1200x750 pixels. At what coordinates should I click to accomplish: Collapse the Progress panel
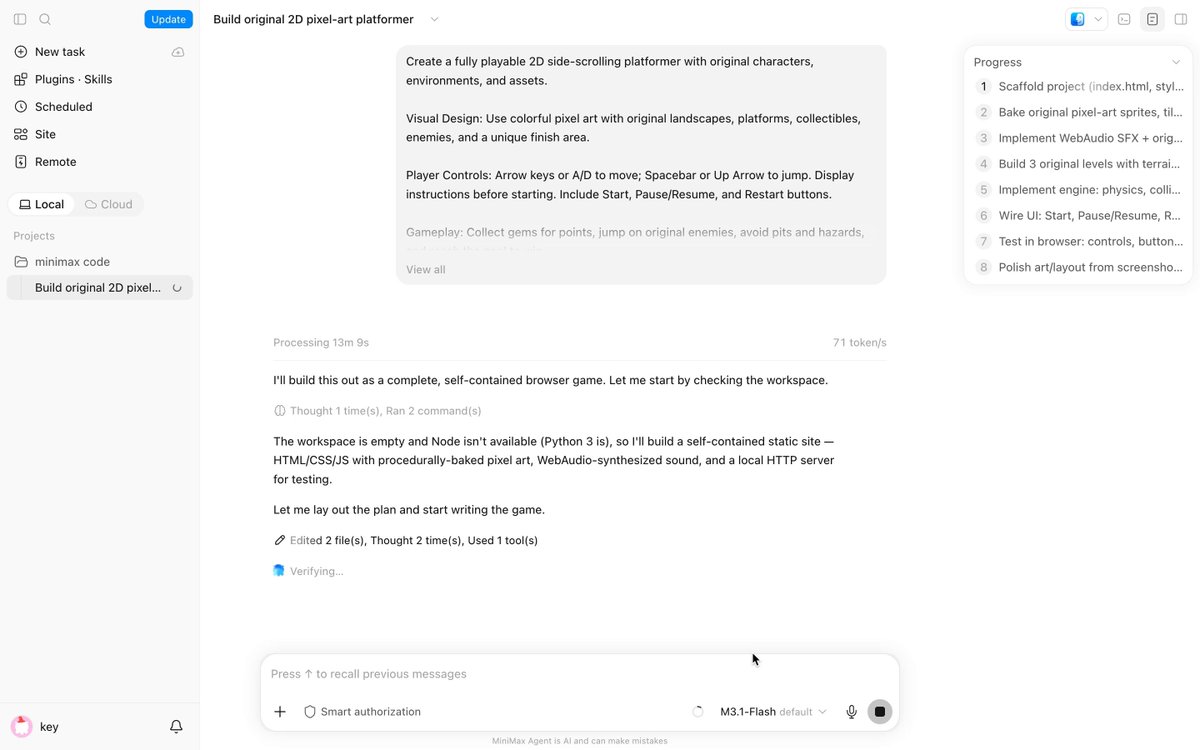click(1176, 62)
